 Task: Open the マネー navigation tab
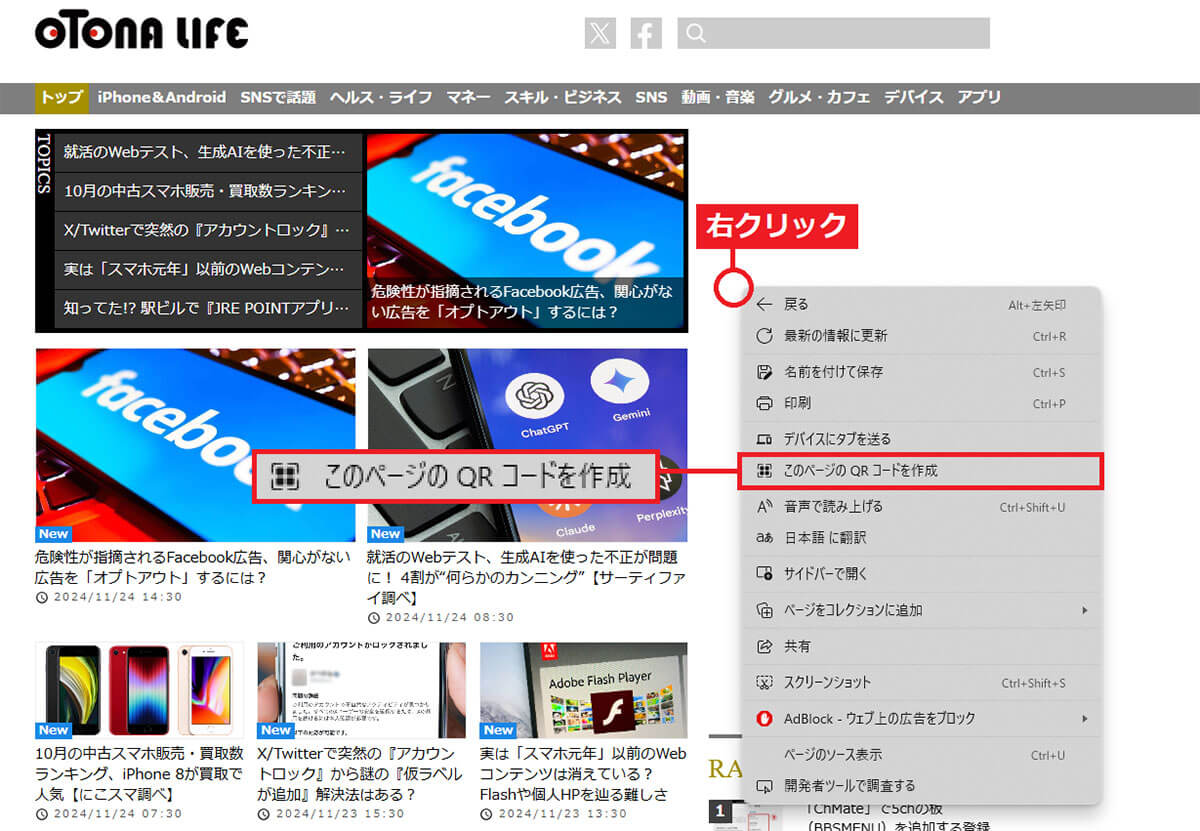point(468,97)
